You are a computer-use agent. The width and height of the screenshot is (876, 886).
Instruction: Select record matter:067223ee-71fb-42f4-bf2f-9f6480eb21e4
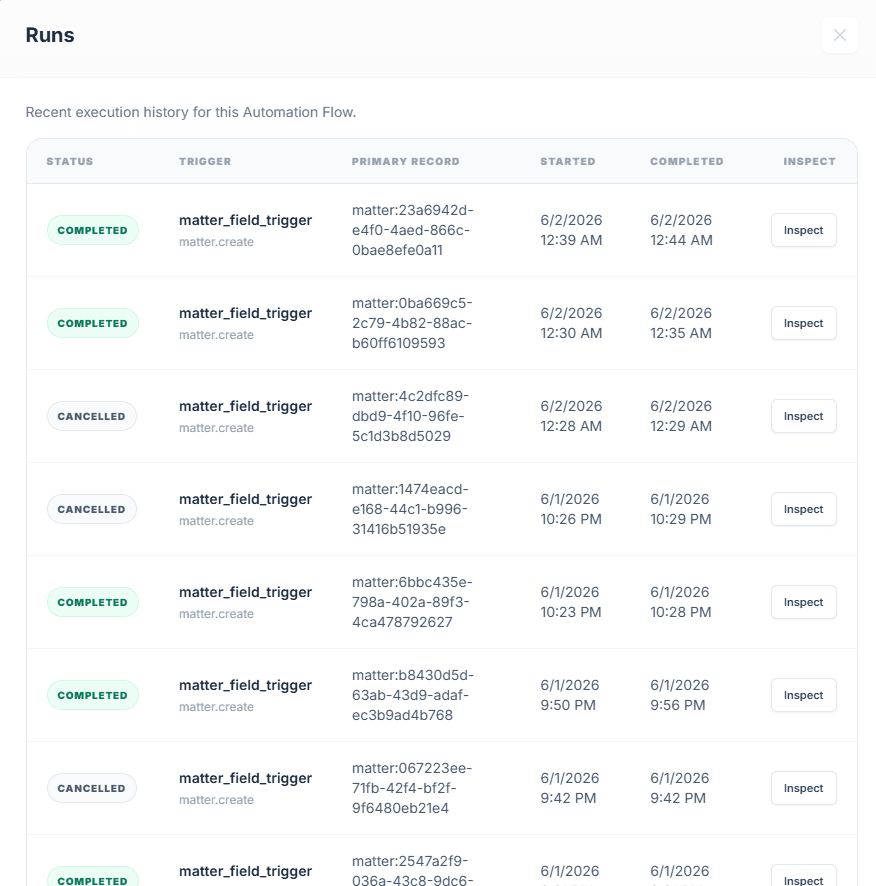tap(412, 788)
